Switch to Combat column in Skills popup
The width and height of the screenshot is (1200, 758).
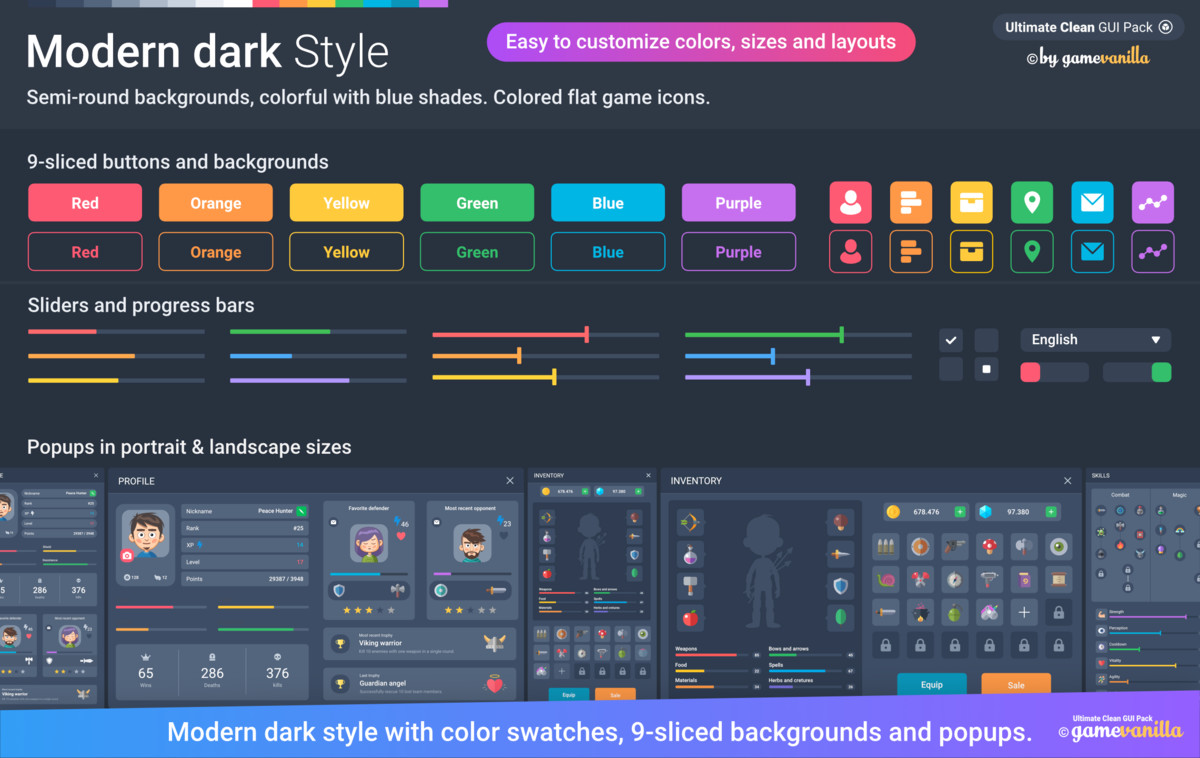pyautogui.click(x=1120, y=495)
